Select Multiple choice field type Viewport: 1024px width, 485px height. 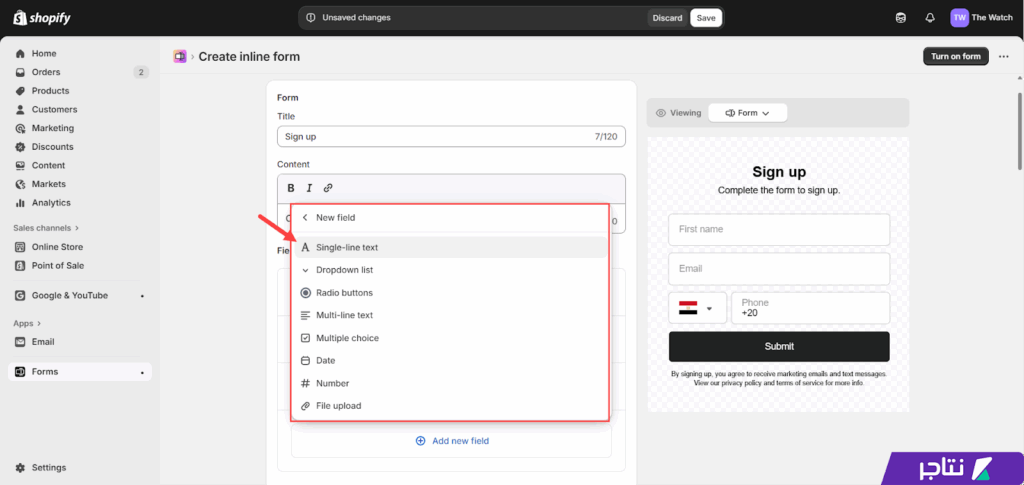pos(347,338)
